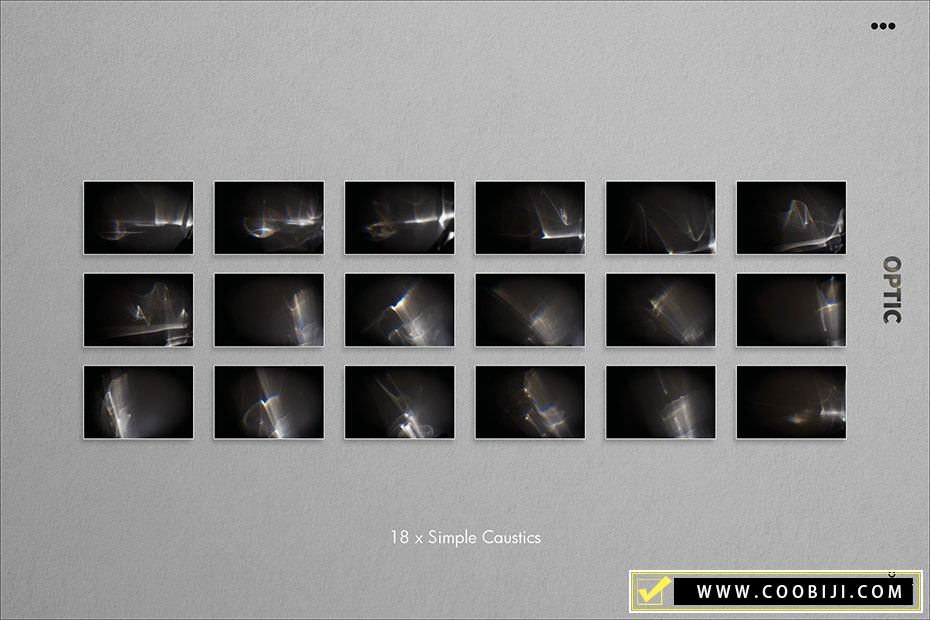This screenshot has height=620, width=930.
Task: Open the three-dot more options menu
Action: coord(882,26)
